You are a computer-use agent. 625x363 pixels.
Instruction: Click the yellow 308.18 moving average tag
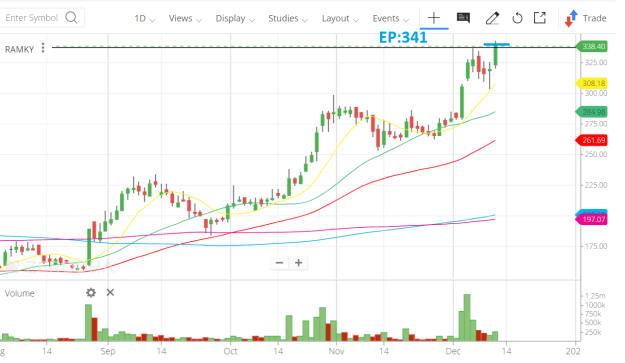592,83
